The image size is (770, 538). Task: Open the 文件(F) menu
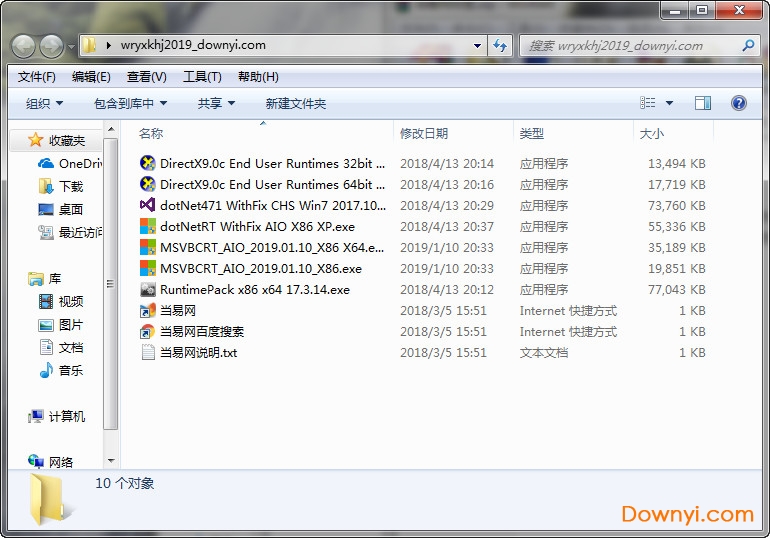tap(36, 77)
